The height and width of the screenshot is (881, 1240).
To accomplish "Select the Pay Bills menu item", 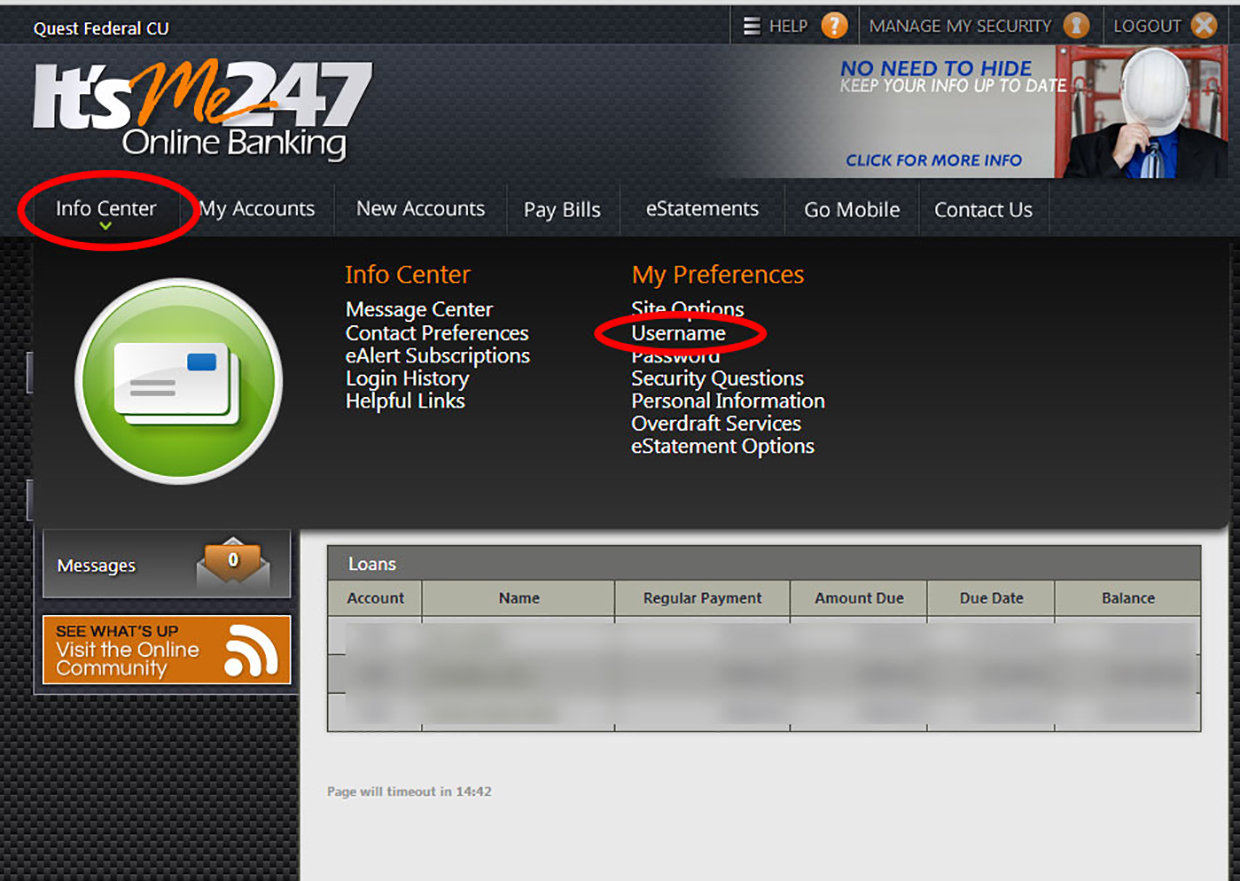I will pos(562,210).
